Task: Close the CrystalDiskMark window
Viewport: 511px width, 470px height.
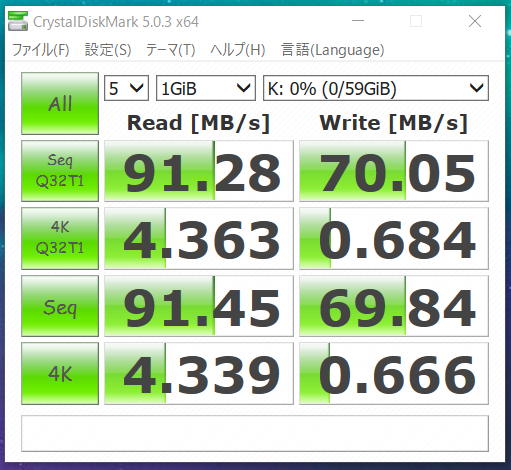Action: tap(475, 21)
